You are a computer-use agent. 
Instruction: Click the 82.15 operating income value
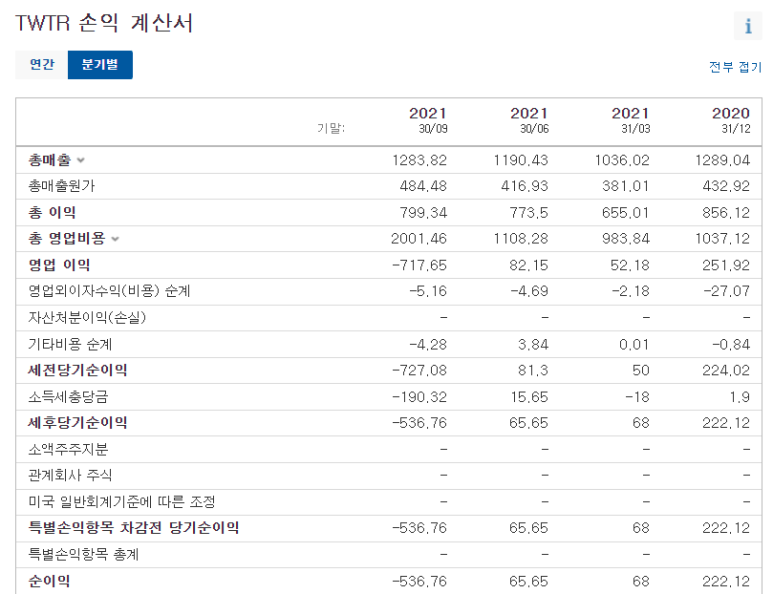pos(529,266)
